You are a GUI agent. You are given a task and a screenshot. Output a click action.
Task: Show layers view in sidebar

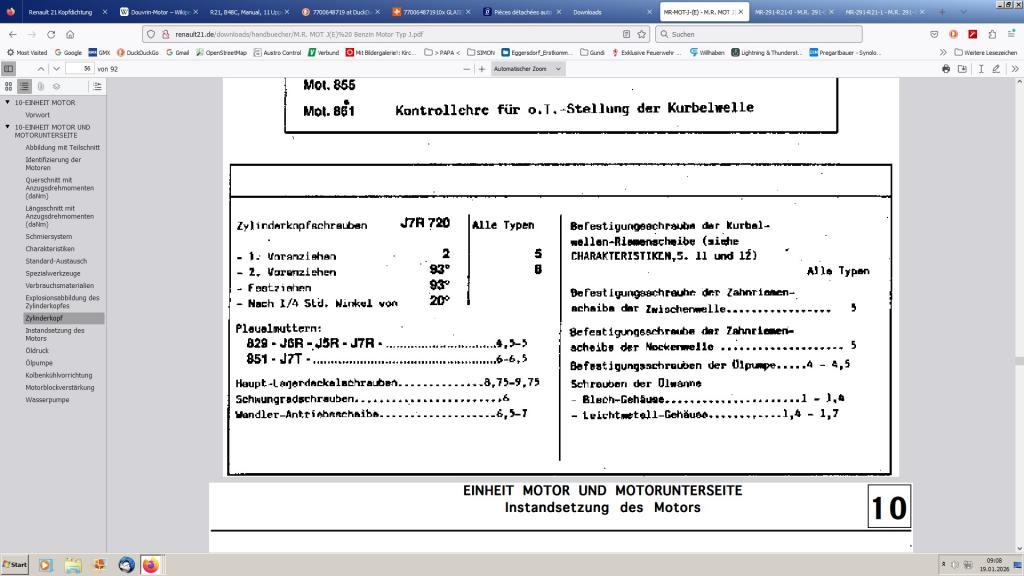(57, 86)
